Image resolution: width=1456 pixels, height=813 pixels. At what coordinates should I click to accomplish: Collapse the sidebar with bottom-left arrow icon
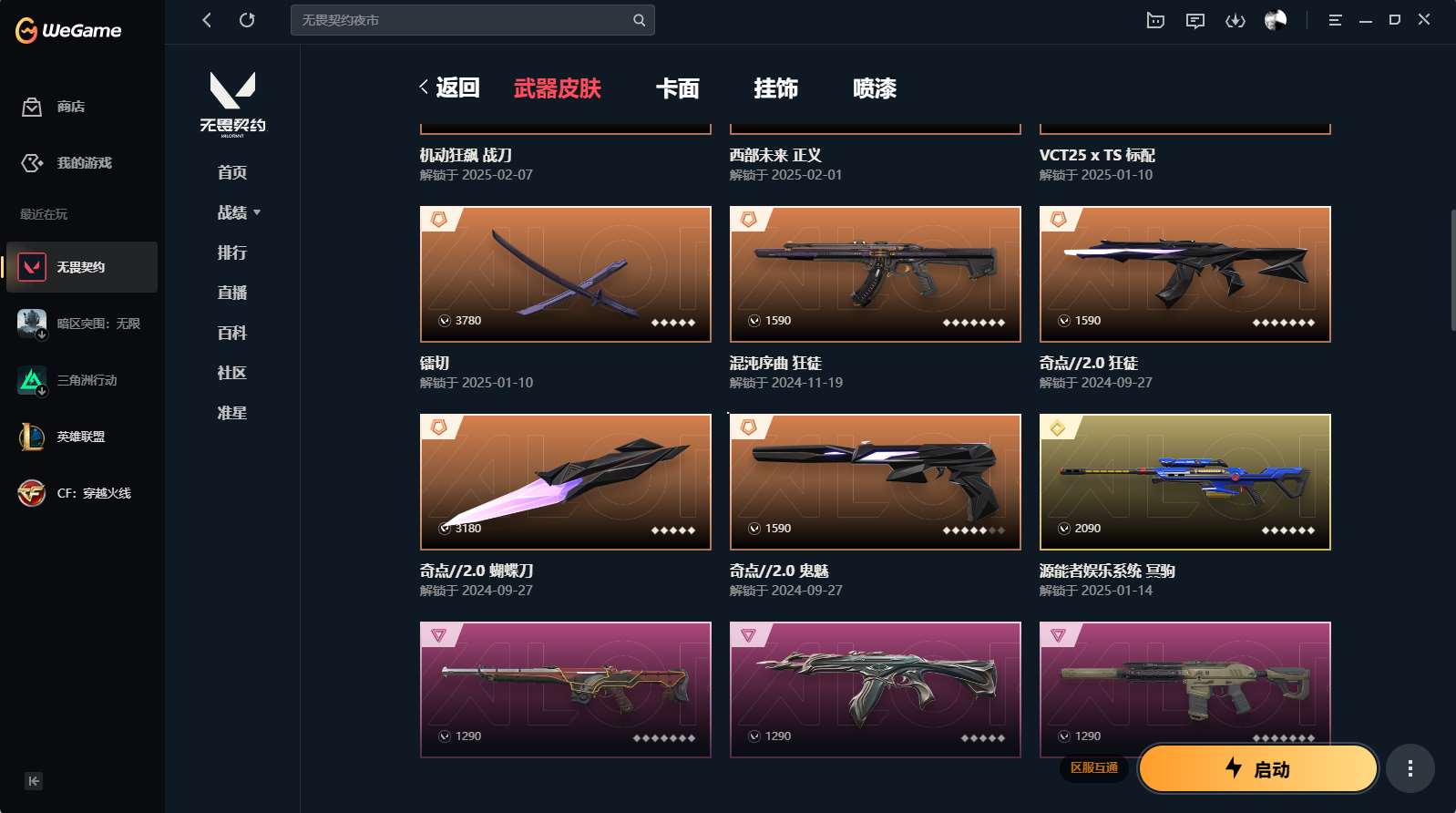coord(34,781)
